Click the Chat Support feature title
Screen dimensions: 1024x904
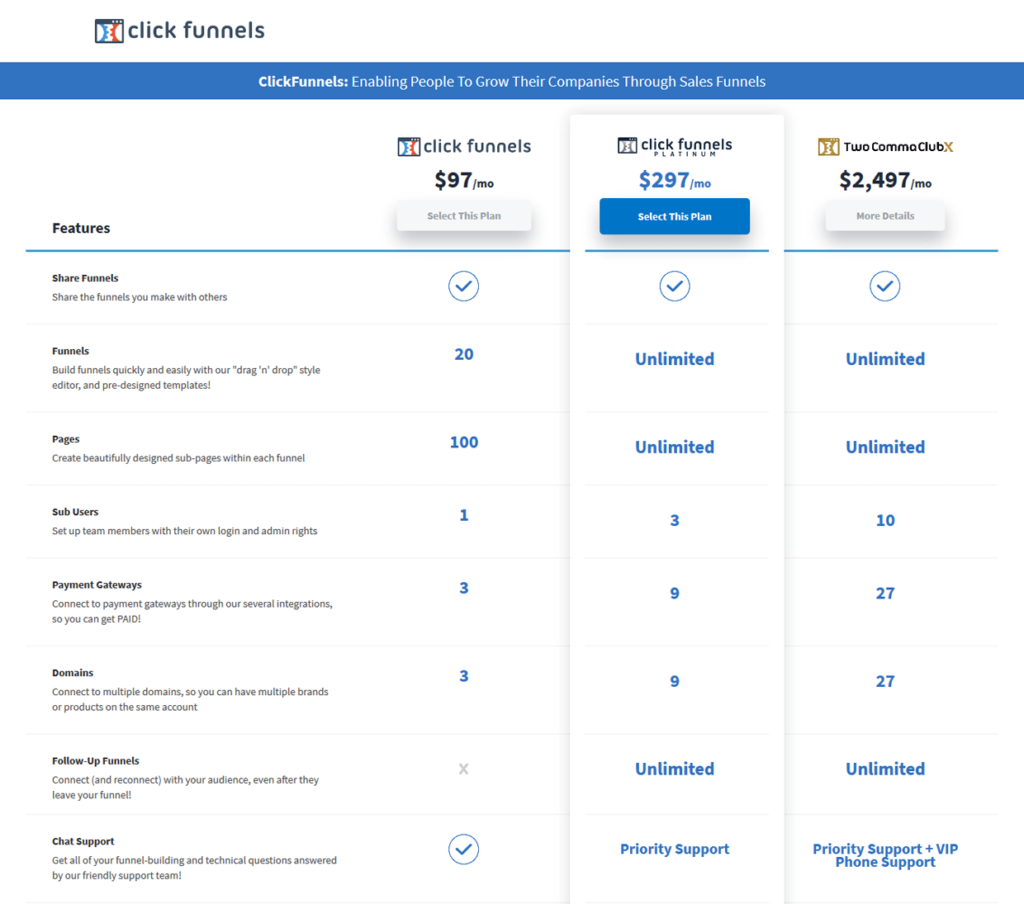point(83,841)
